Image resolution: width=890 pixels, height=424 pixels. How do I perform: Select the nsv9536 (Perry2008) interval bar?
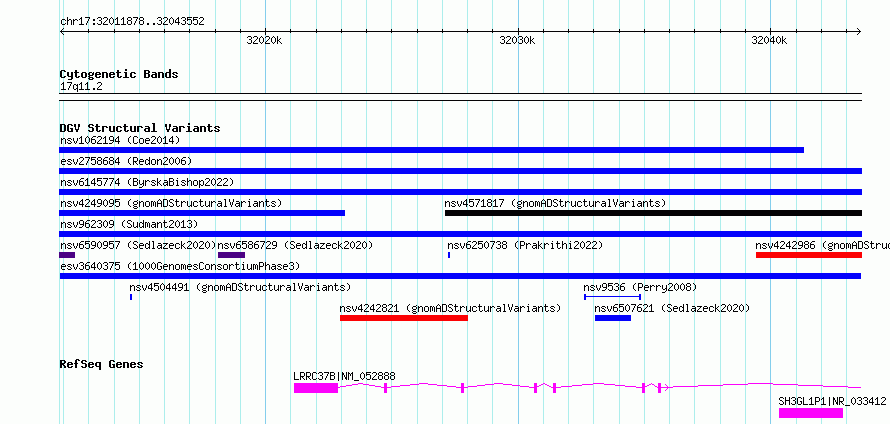[612, 297]
